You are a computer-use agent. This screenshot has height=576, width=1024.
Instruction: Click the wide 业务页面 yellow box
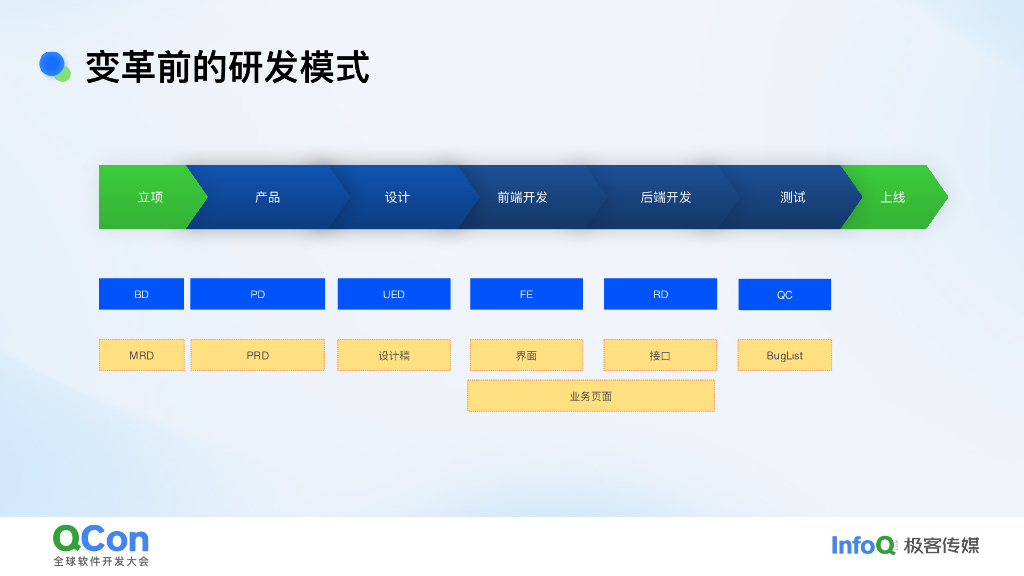590,396
